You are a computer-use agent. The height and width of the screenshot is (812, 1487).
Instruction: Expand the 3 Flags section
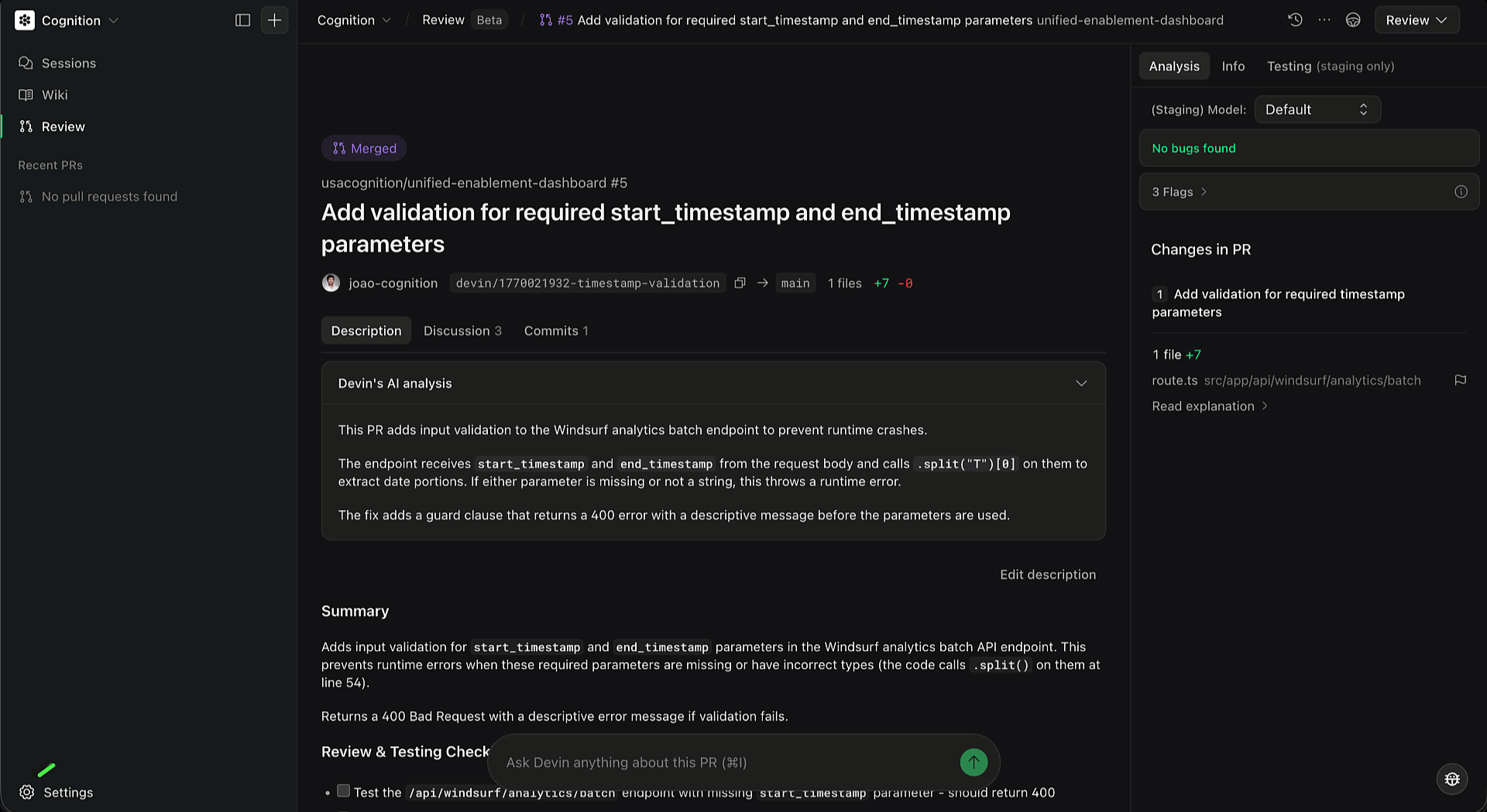[1179, 192]
